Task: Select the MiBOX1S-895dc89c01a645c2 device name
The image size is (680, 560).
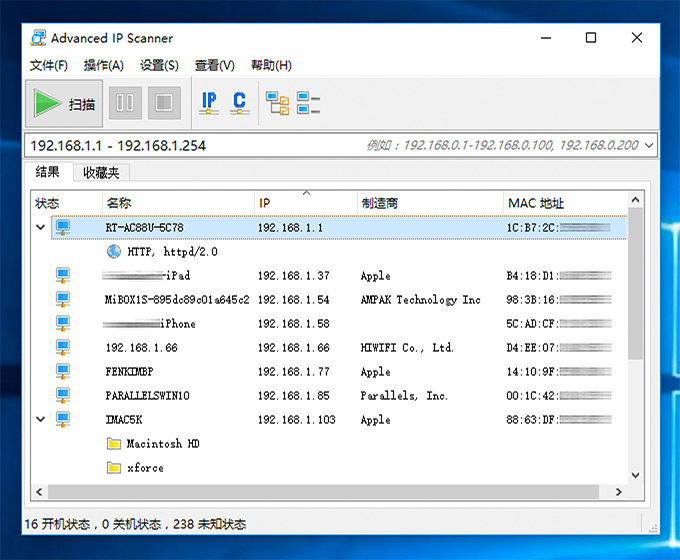Action: (177, 300)
